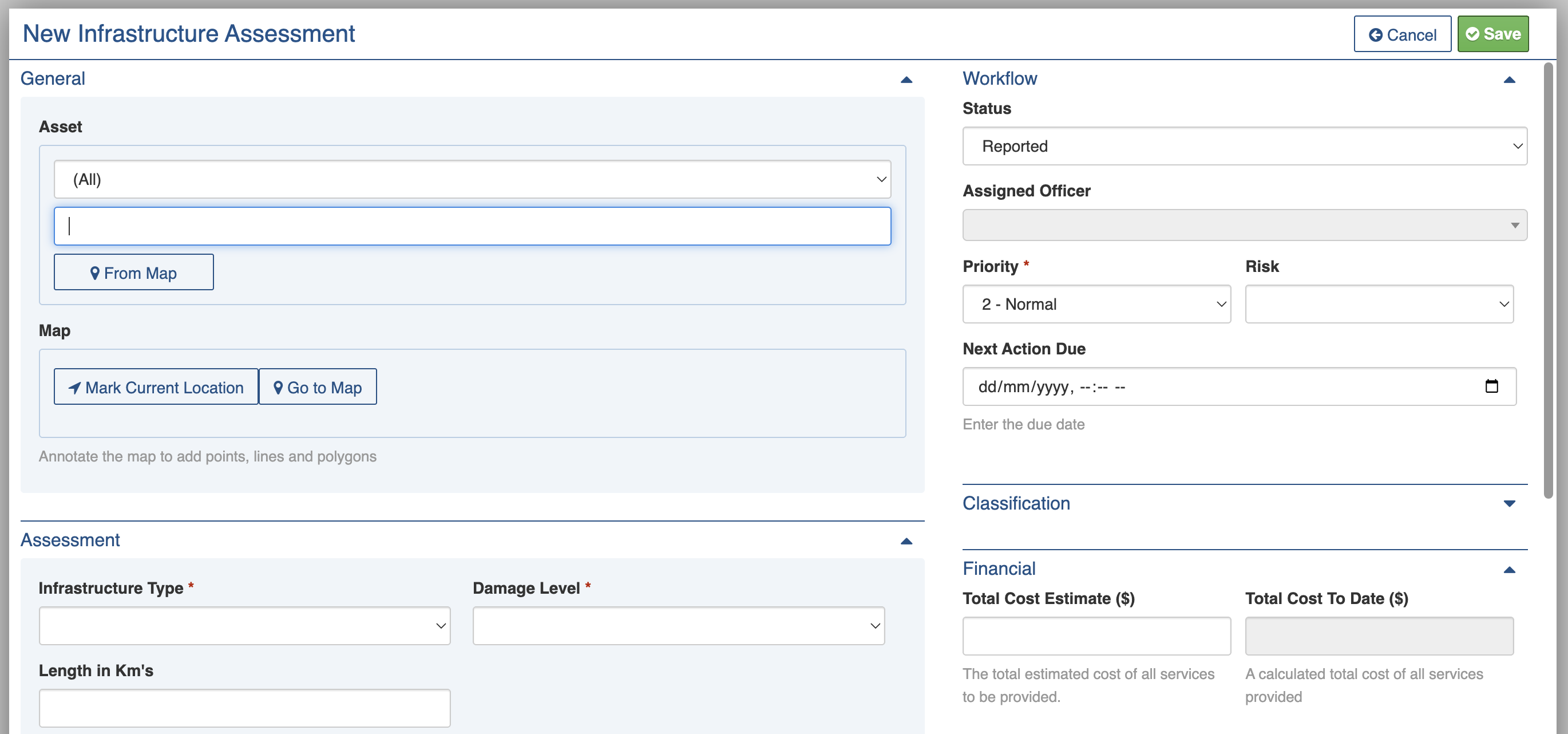Change Priority from 2 - Normal
This screenshot has width=1568, height=734.
coord(1096,304)
